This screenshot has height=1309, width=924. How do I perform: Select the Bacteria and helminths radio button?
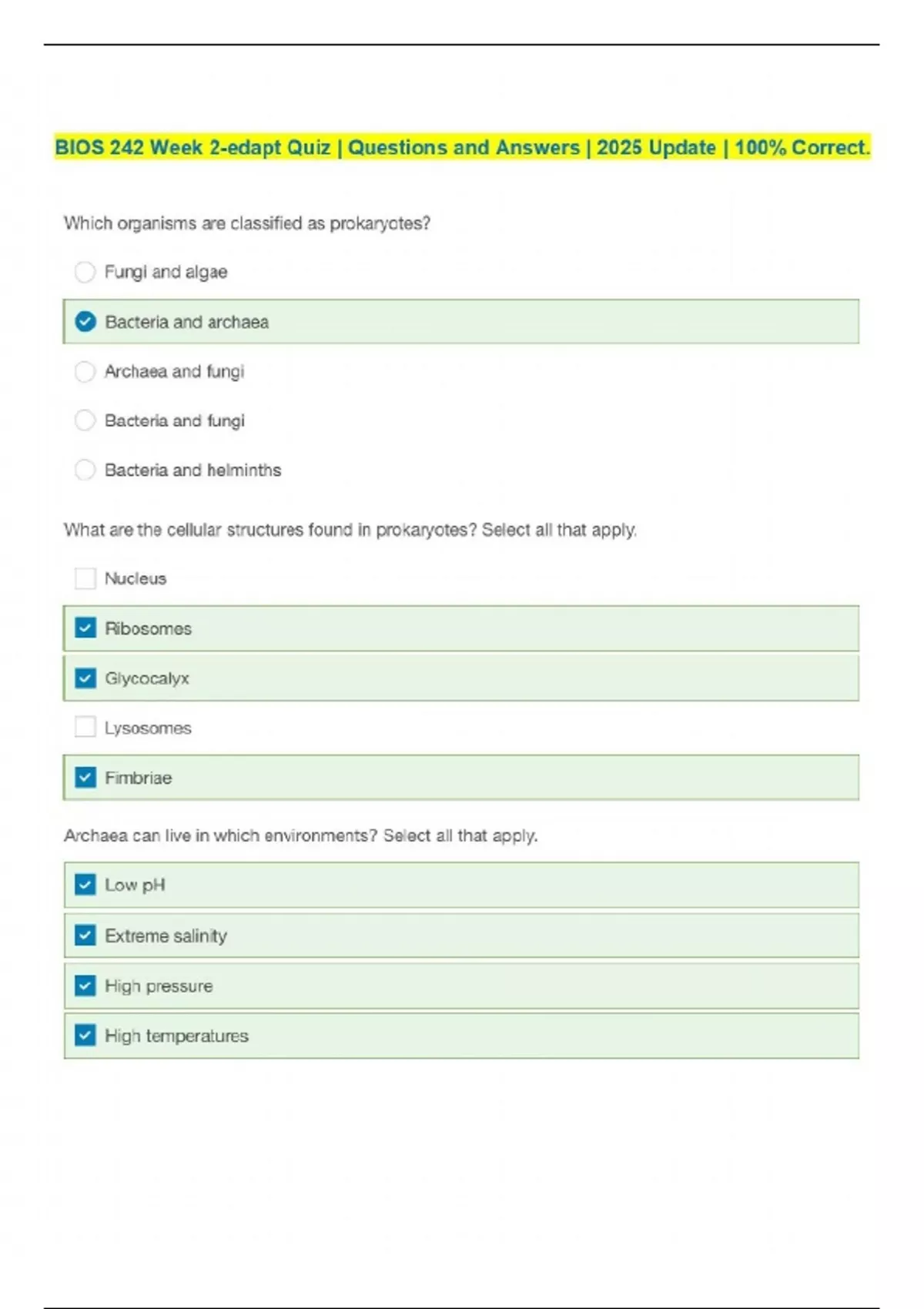[x=85, y=470]
